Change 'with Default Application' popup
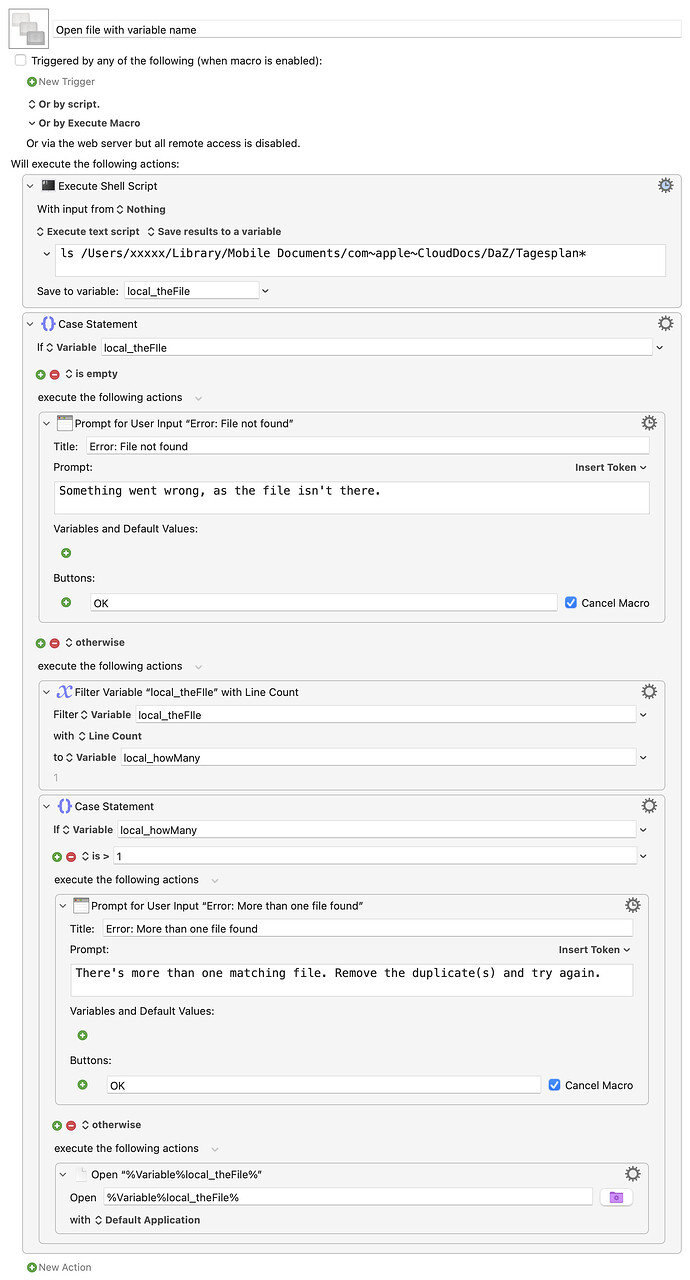 [x=147, y=1220]
